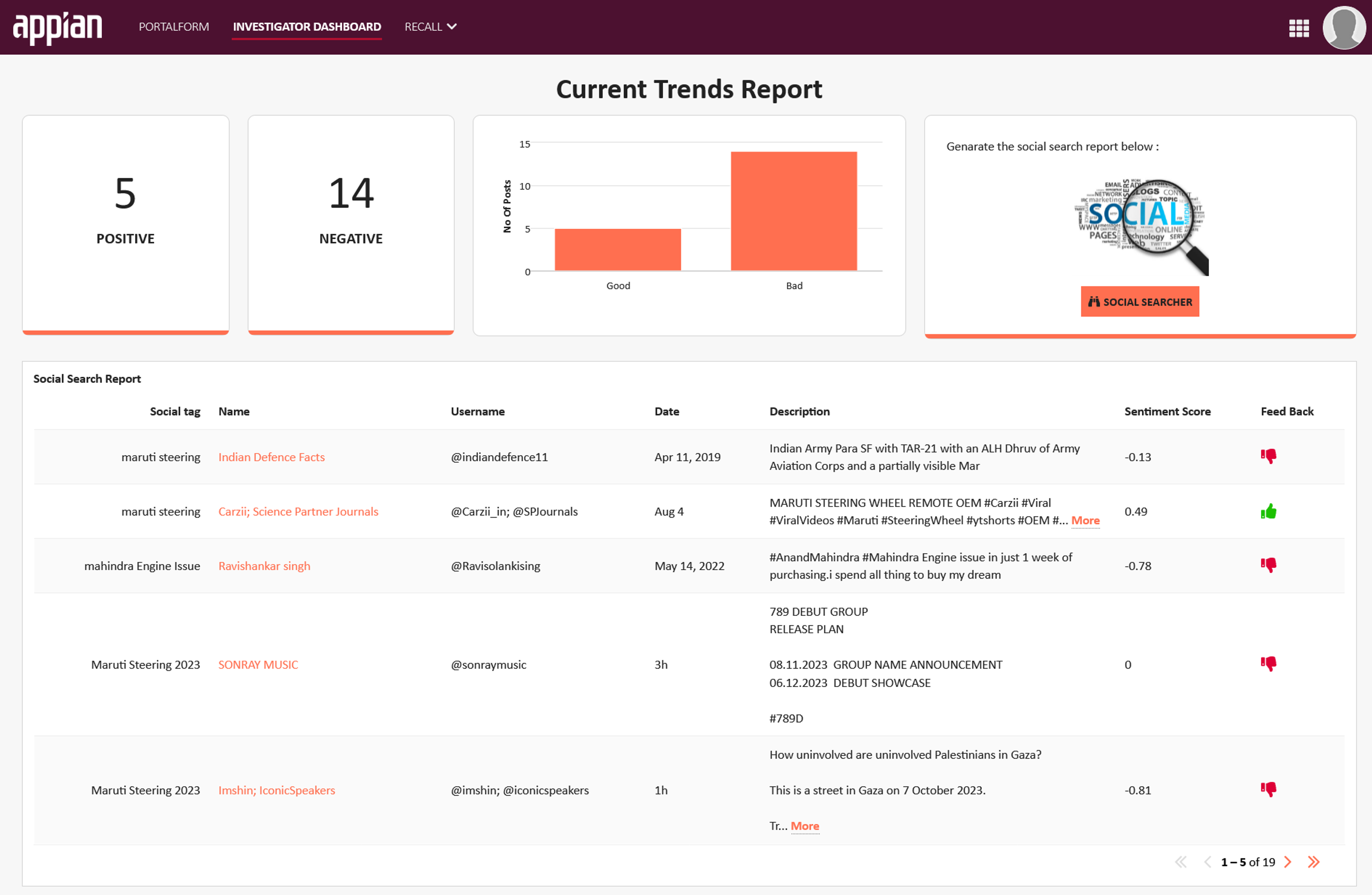
Task: Click thumbs-down feedback for Imshin row
Action: (1268, 790)
